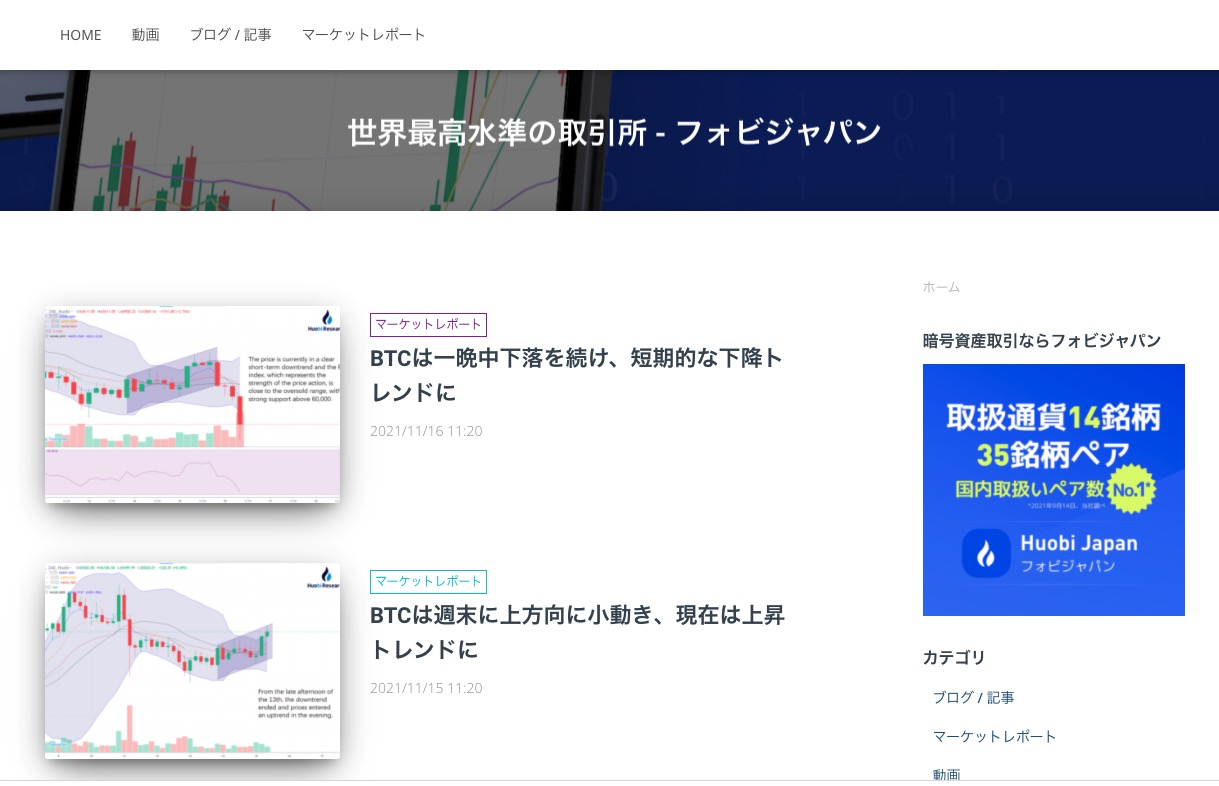Open the Huobi Japan banner ad
This screenshot has width=1219, height=786.
point(1054,490)
